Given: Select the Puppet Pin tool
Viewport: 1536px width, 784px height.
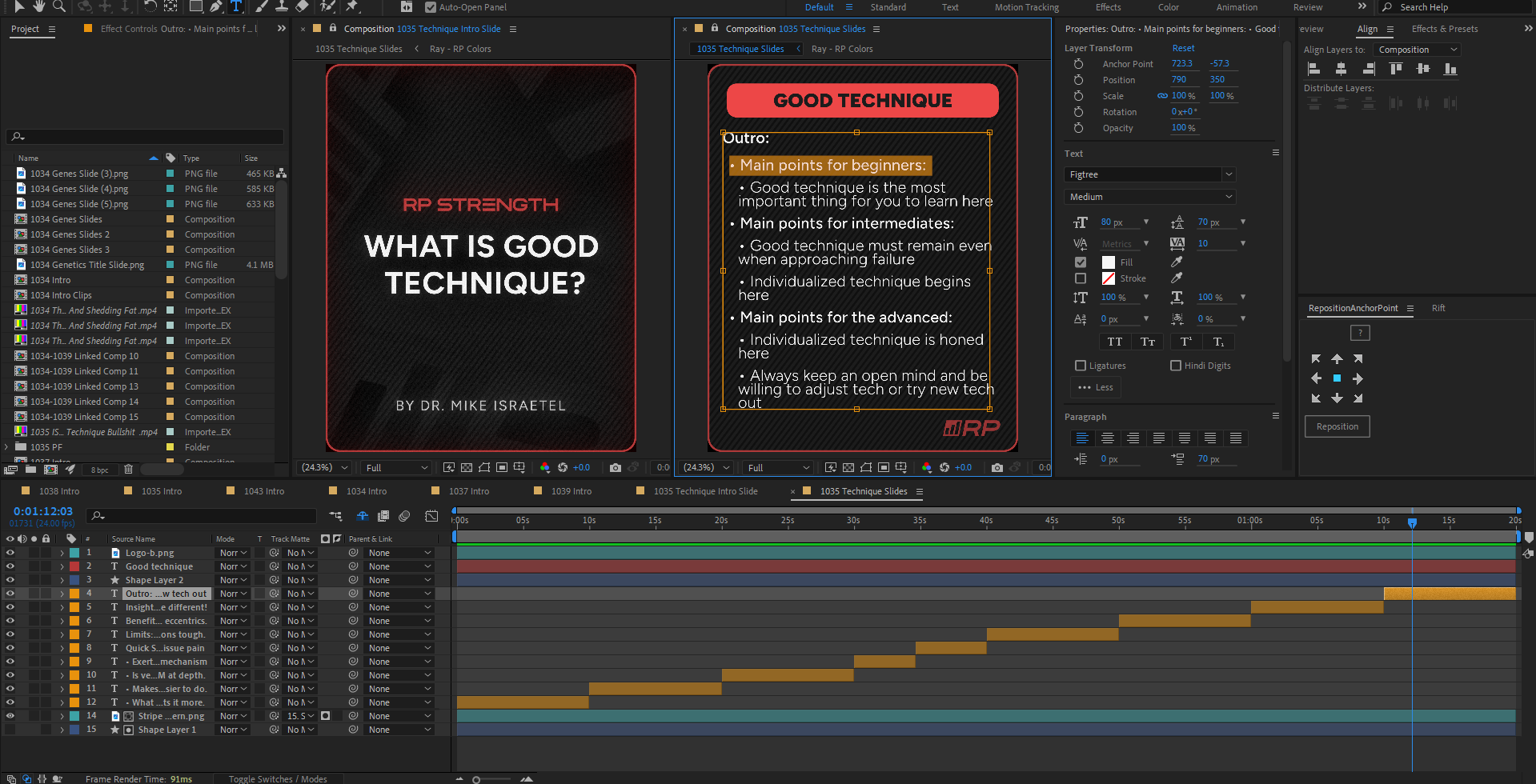Looking at the screenshot, I should (x=351, y=6).
